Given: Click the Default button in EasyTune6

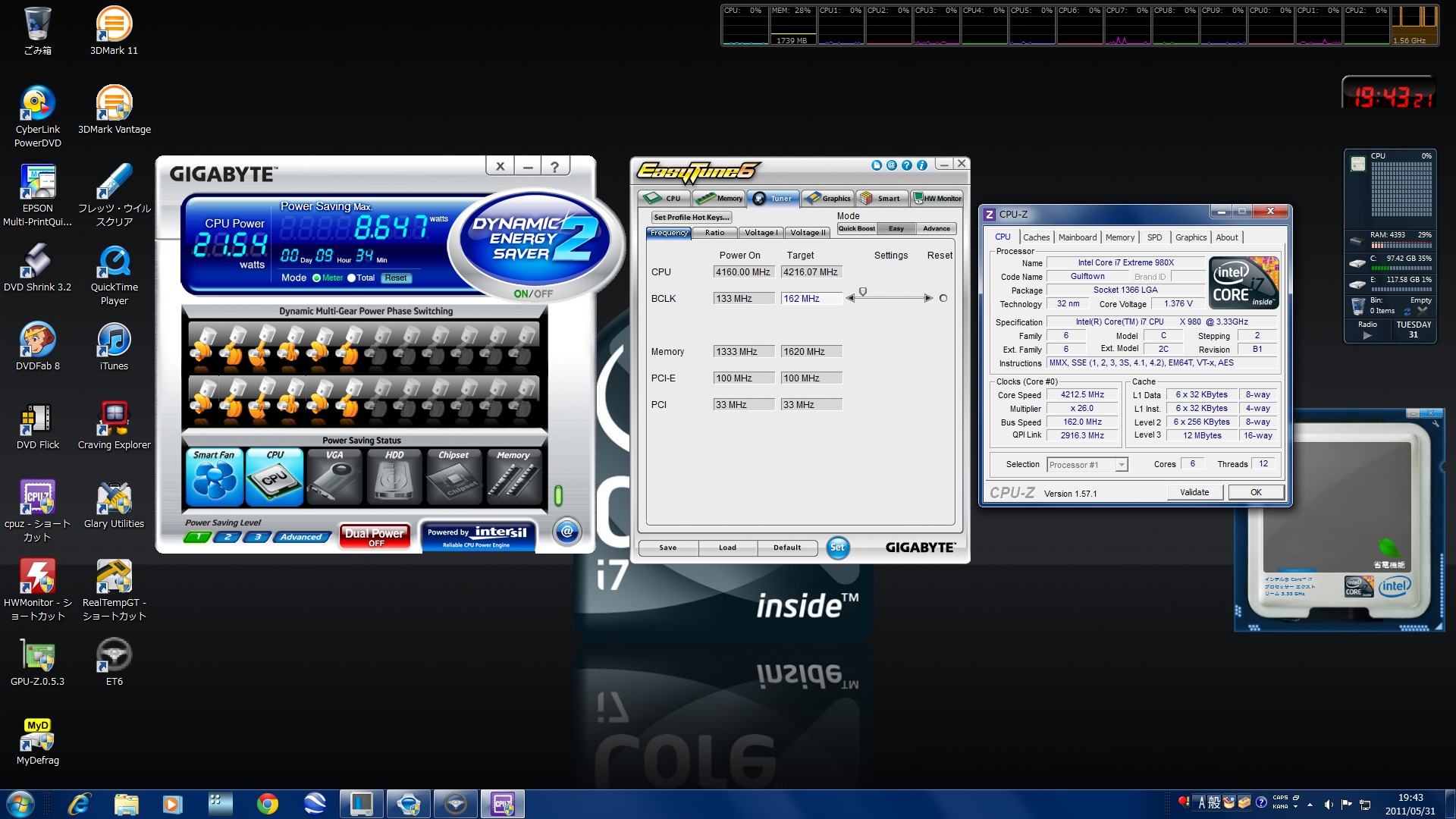Looking at the screenshot, I should coord(787,548).
